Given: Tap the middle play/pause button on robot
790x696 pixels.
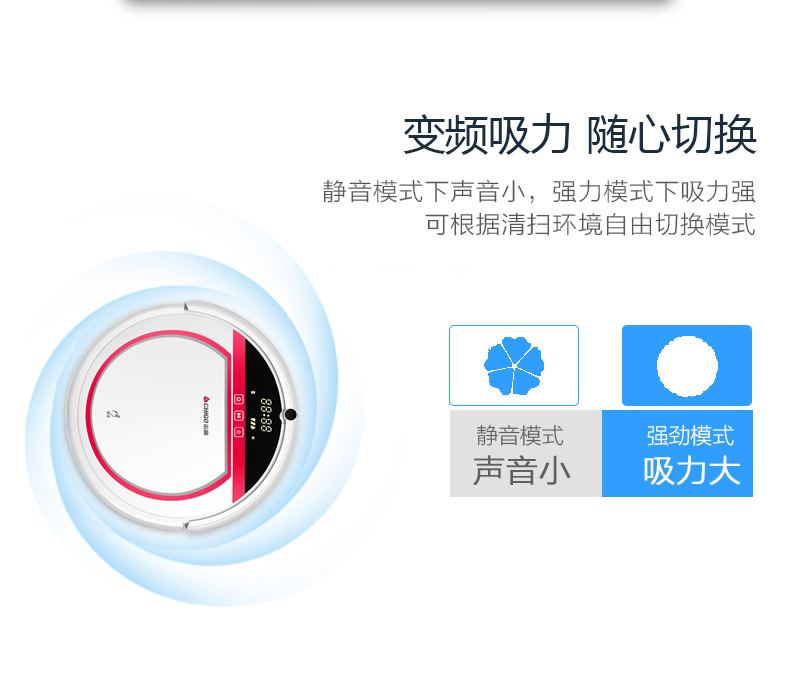Looking at the screenshot, I should [239, 415].
